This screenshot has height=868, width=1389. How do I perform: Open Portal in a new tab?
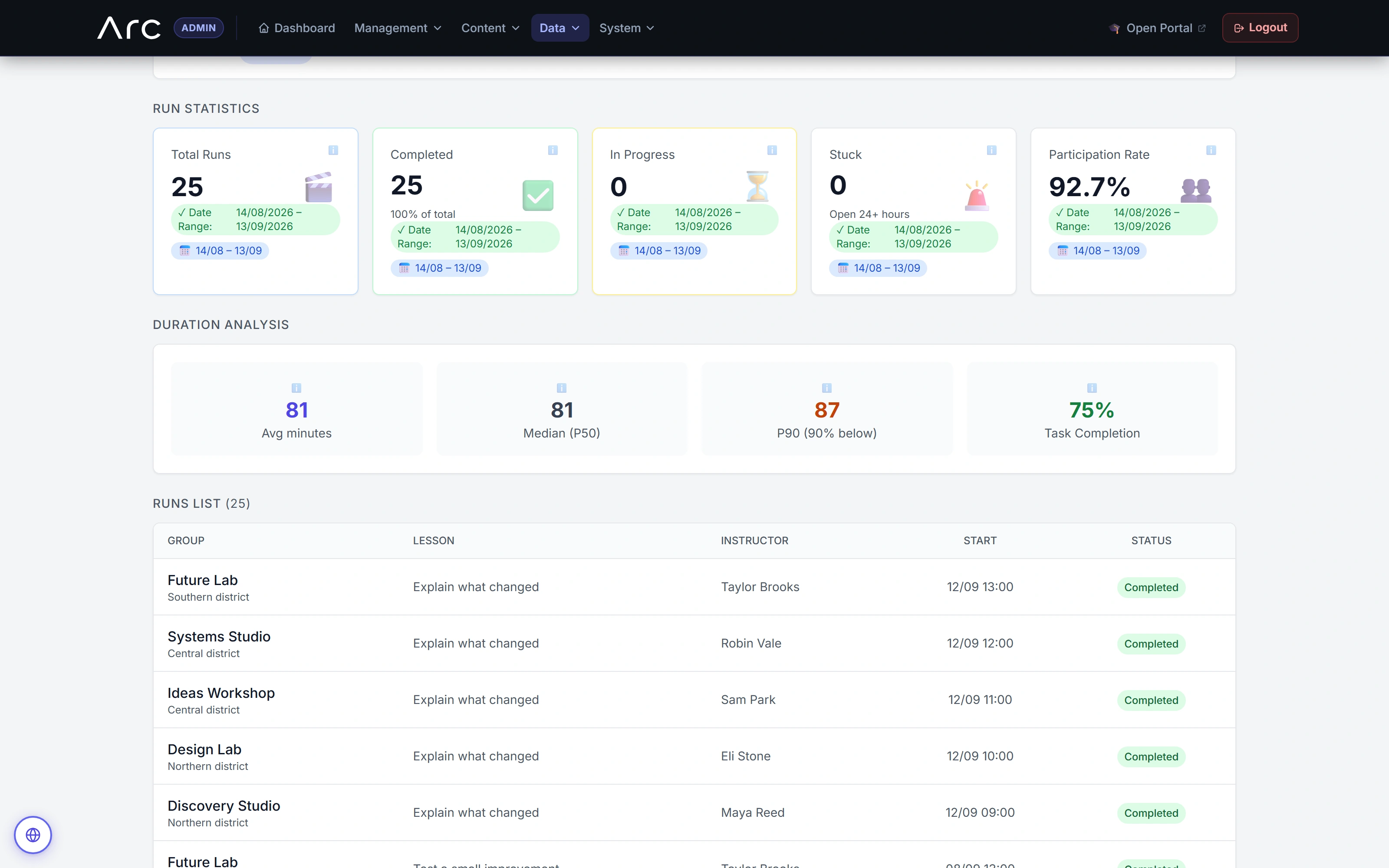pyautogui.click(x=1158, y=27)
